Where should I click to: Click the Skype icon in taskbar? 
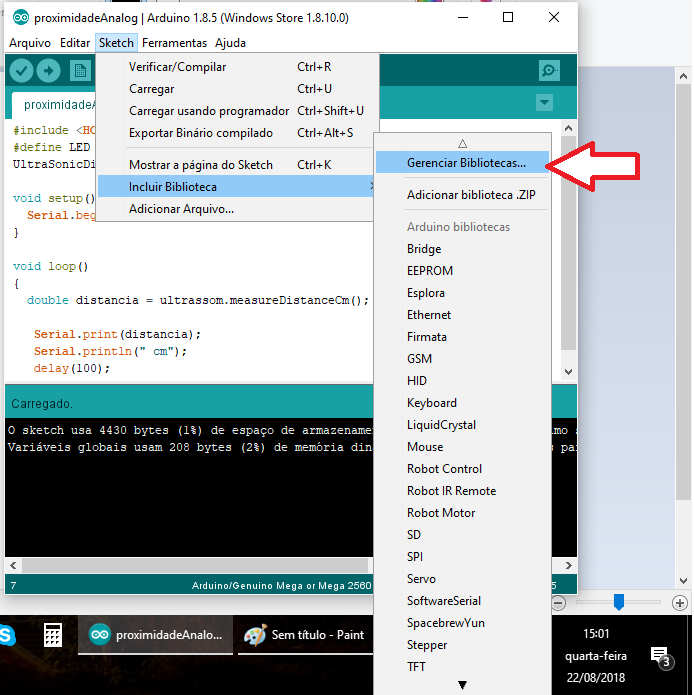7,635
